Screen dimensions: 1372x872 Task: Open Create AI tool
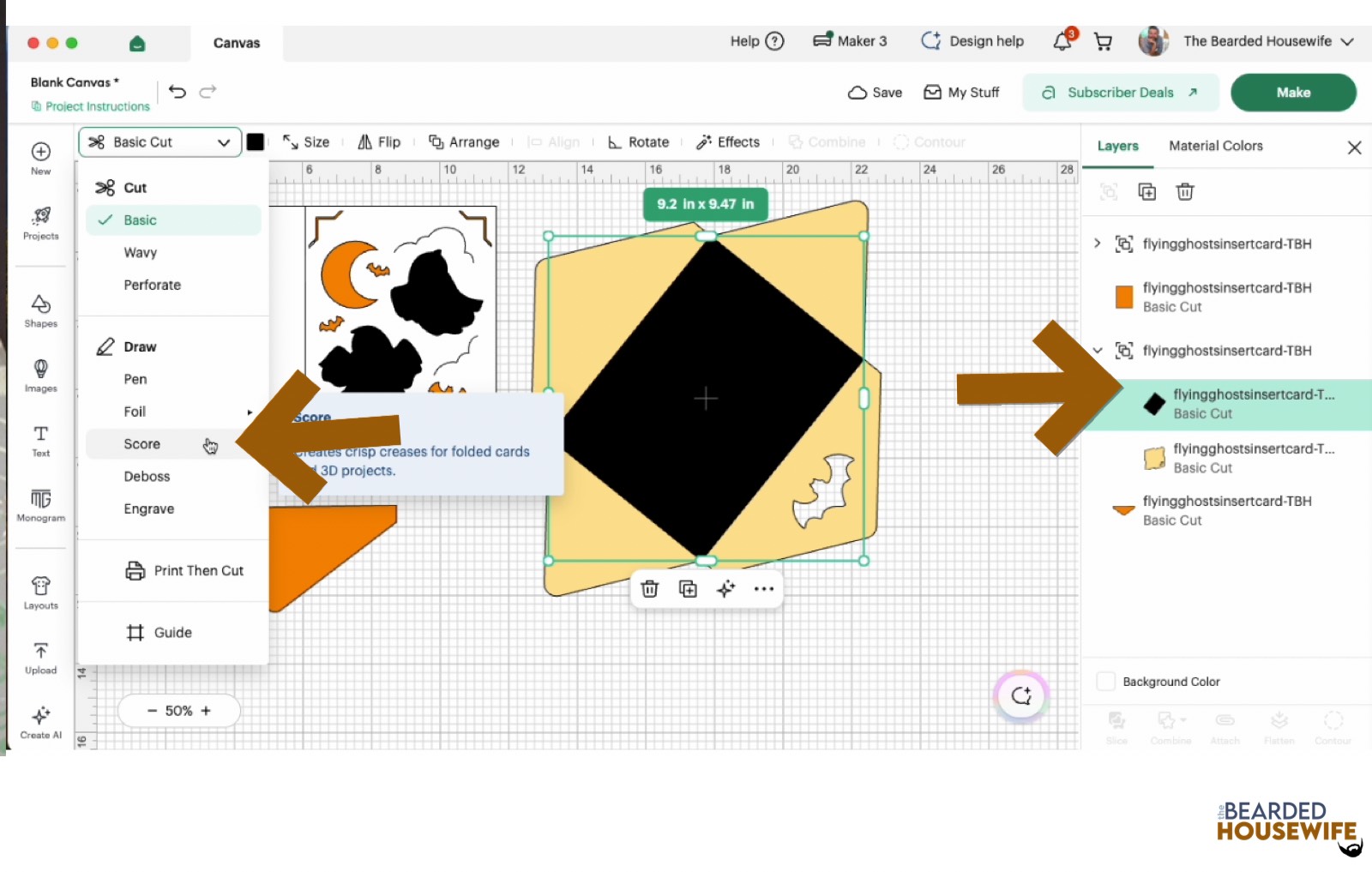[x=40, y=722]
